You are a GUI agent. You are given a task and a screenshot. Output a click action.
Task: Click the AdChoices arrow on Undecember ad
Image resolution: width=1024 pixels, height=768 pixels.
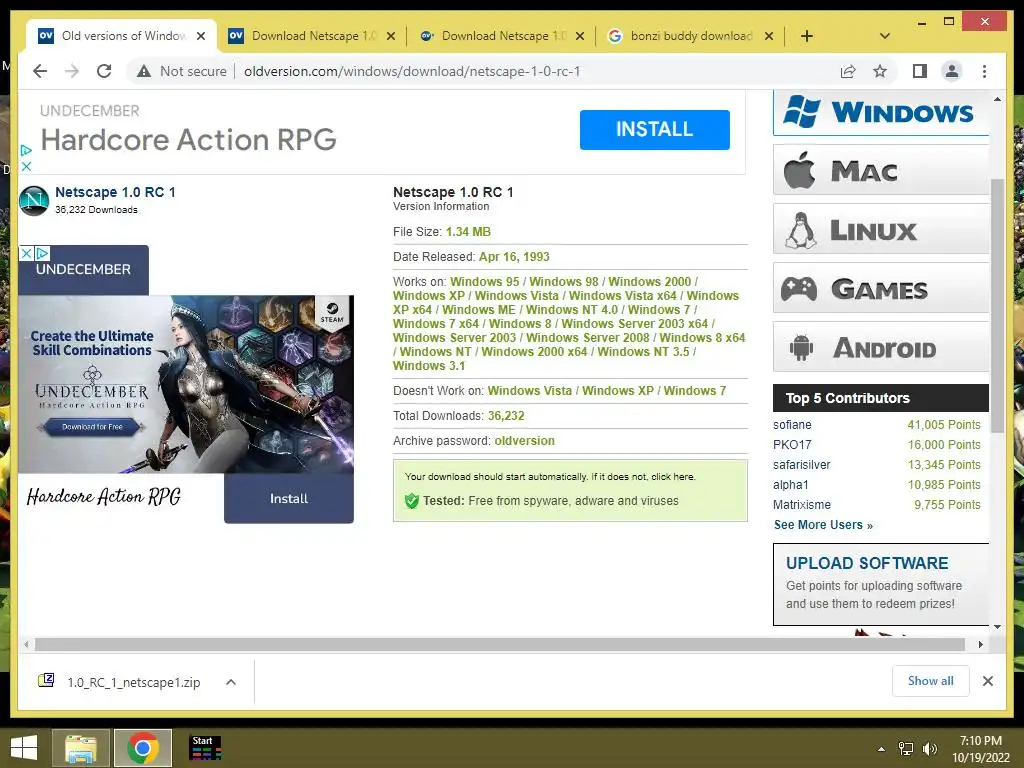coord(42,253)
